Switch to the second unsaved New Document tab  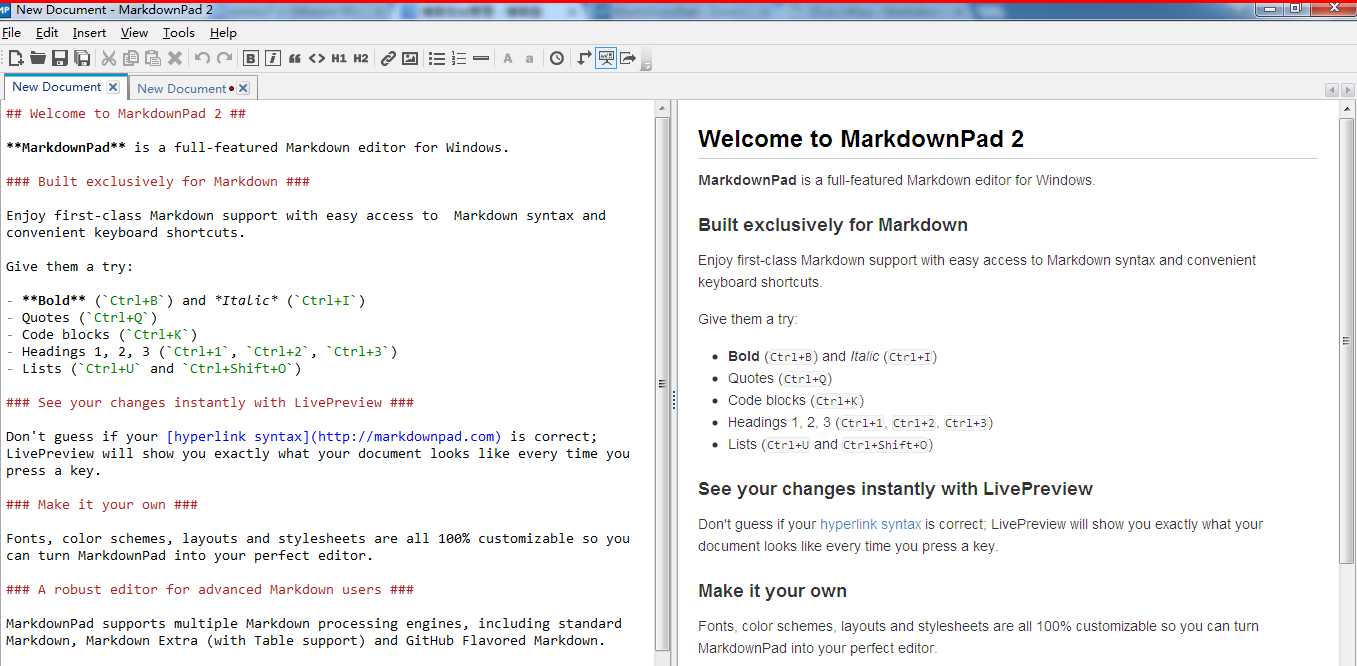tap(182, 88)
